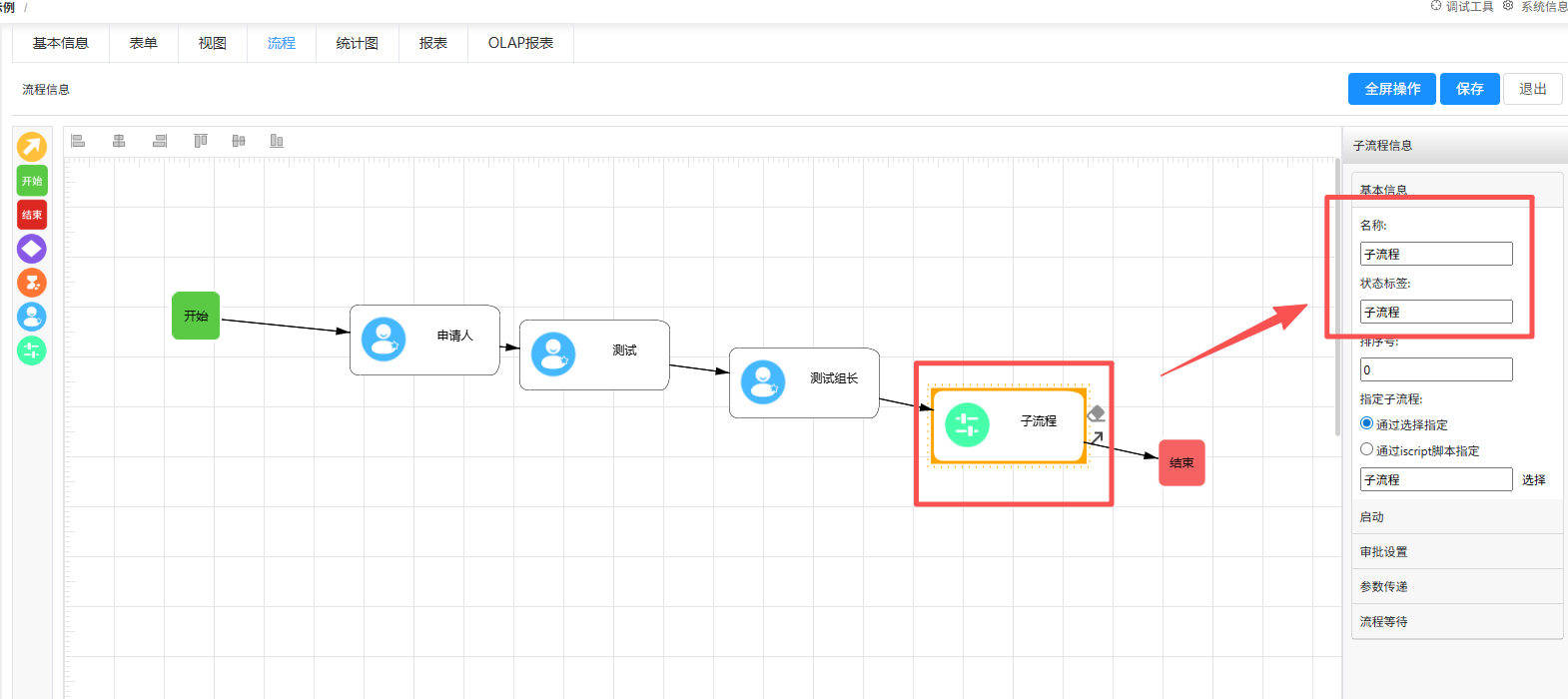Screen dimensions: 1568x699
Task: Switch to the 报表 tab
Action: (x=433, y=43)
